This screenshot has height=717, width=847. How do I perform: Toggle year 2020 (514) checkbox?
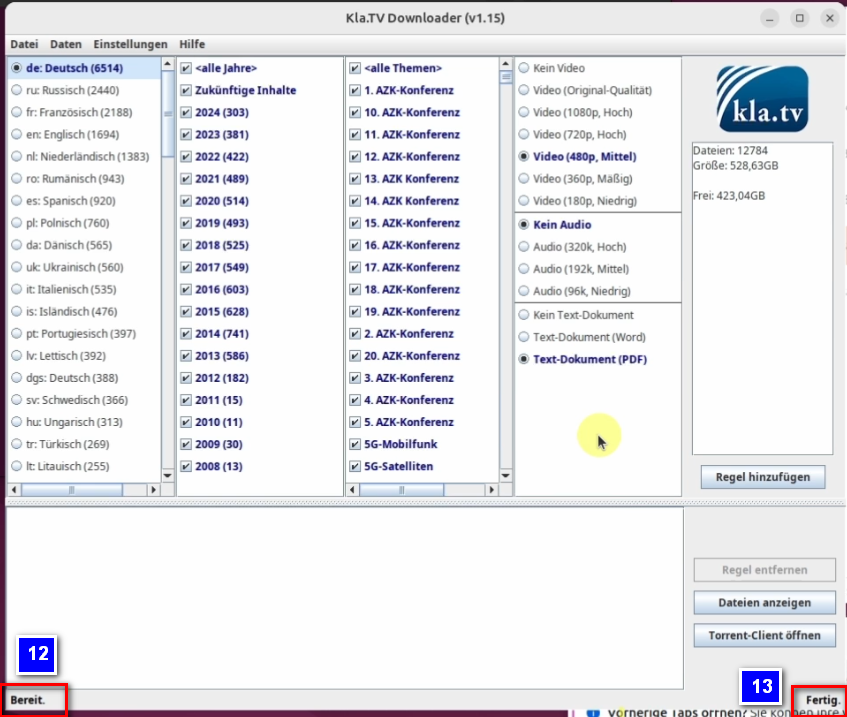(186, 201)
